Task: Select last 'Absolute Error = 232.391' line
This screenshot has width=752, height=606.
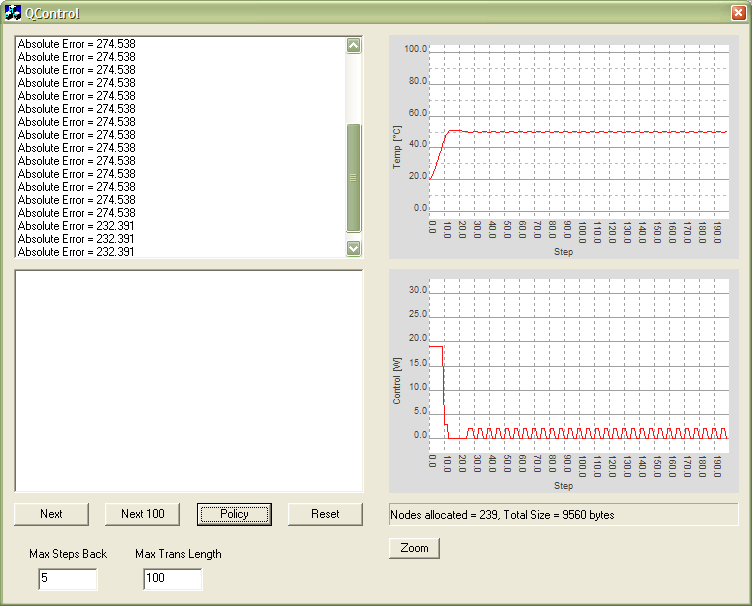Action: (76, 252)
